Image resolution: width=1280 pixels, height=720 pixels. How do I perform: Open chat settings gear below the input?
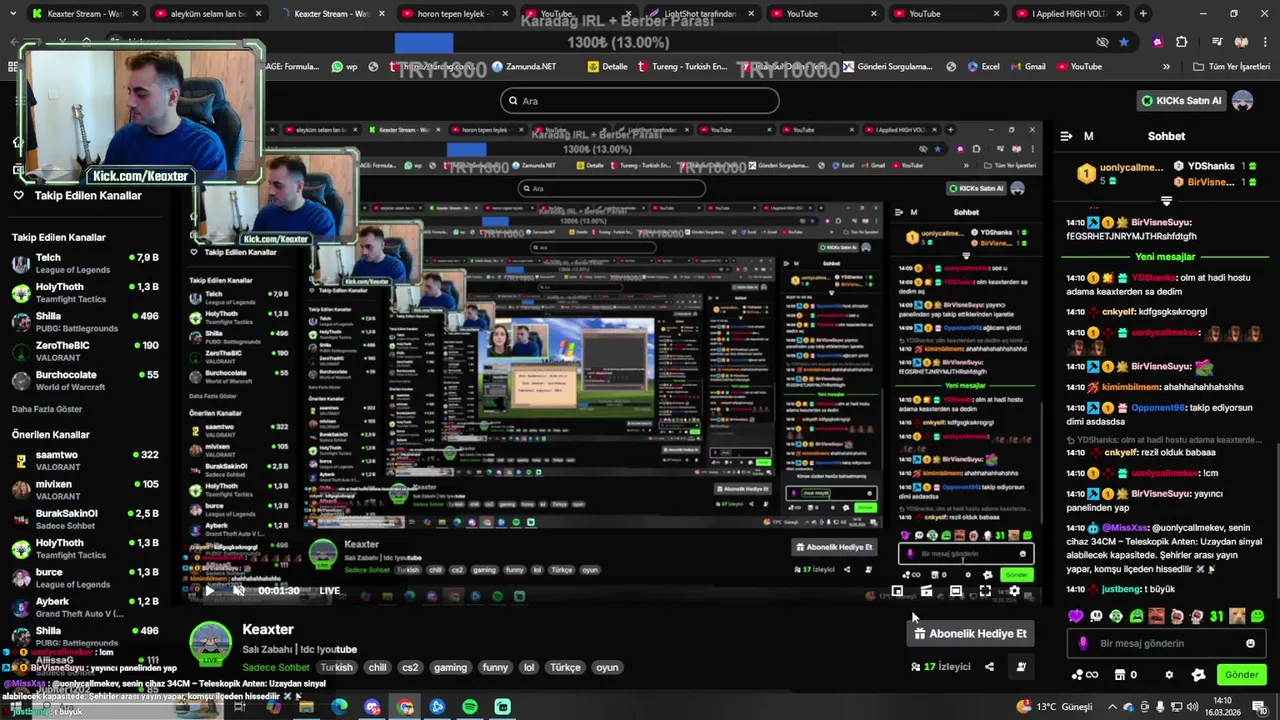1169,675
